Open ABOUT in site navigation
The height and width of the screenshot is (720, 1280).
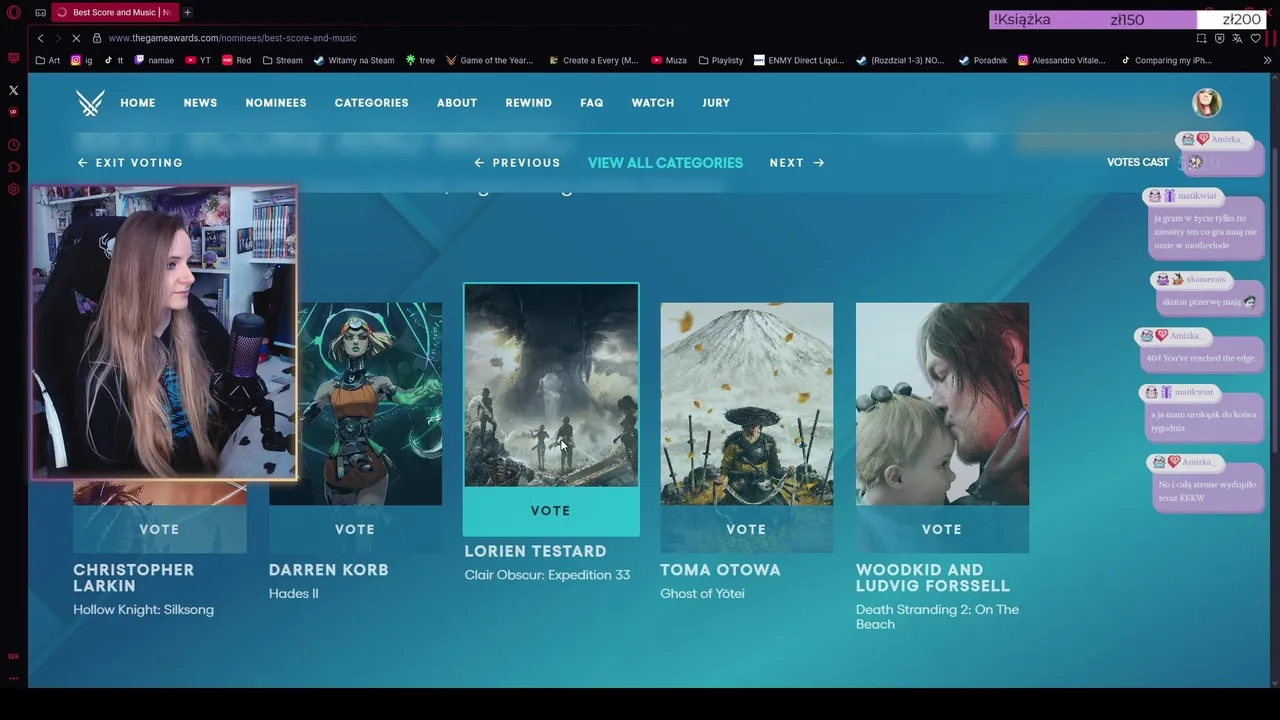(457, 103)
